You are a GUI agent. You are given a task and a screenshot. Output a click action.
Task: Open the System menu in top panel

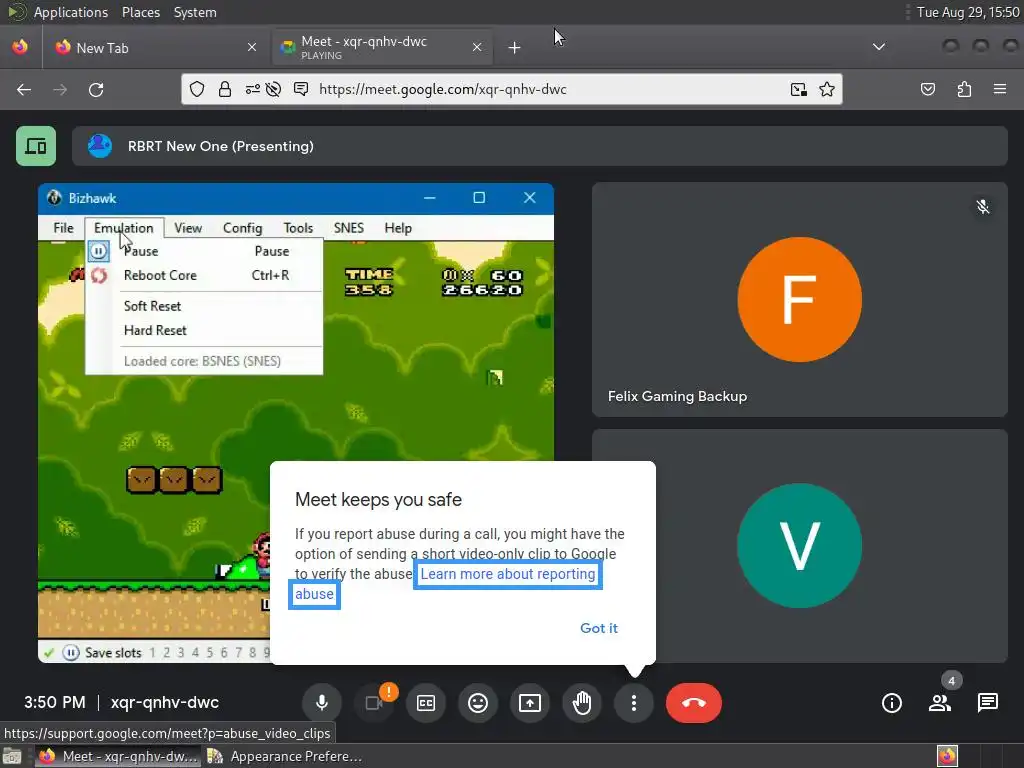point(195,12)
